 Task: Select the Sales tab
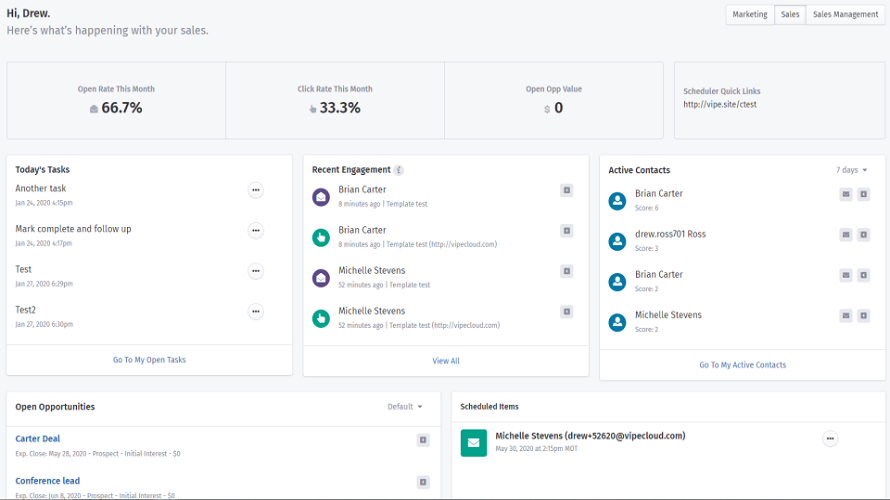click(x=790, y=15)
